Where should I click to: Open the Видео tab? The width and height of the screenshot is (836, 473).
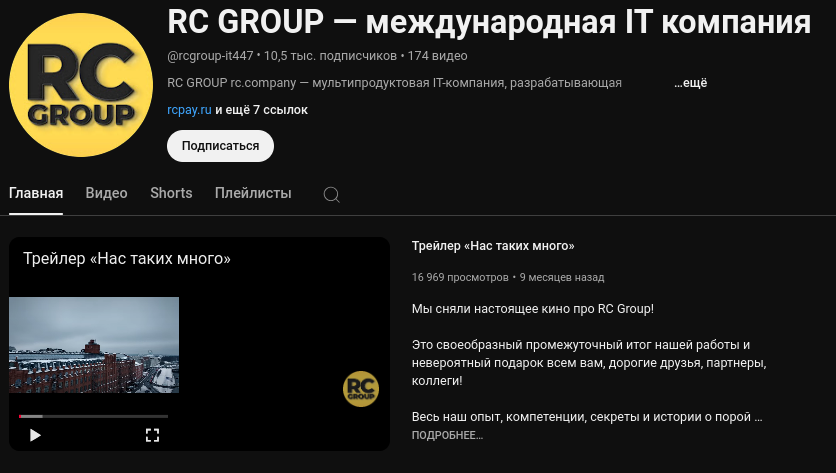pos(107,193)
